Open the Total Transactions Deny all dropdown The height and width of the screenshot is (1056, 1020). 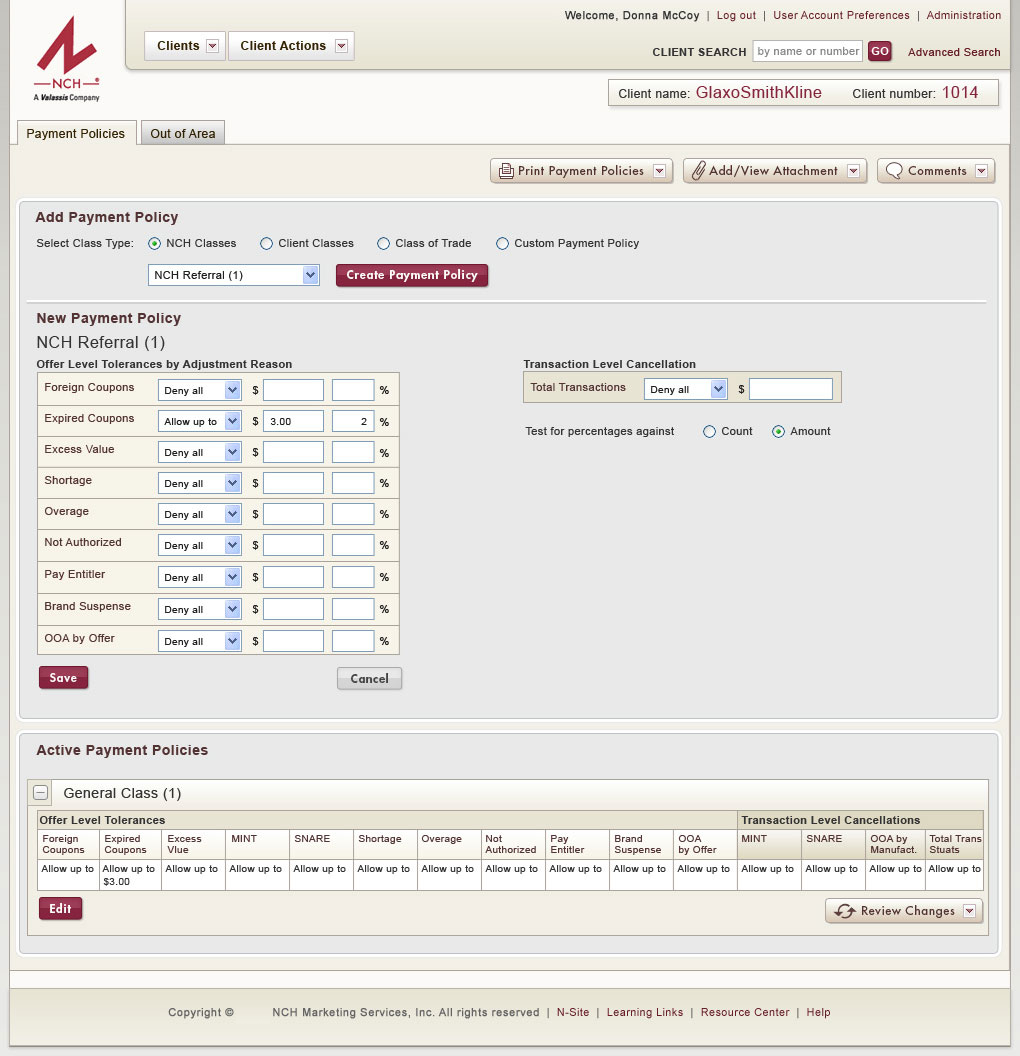718,389
